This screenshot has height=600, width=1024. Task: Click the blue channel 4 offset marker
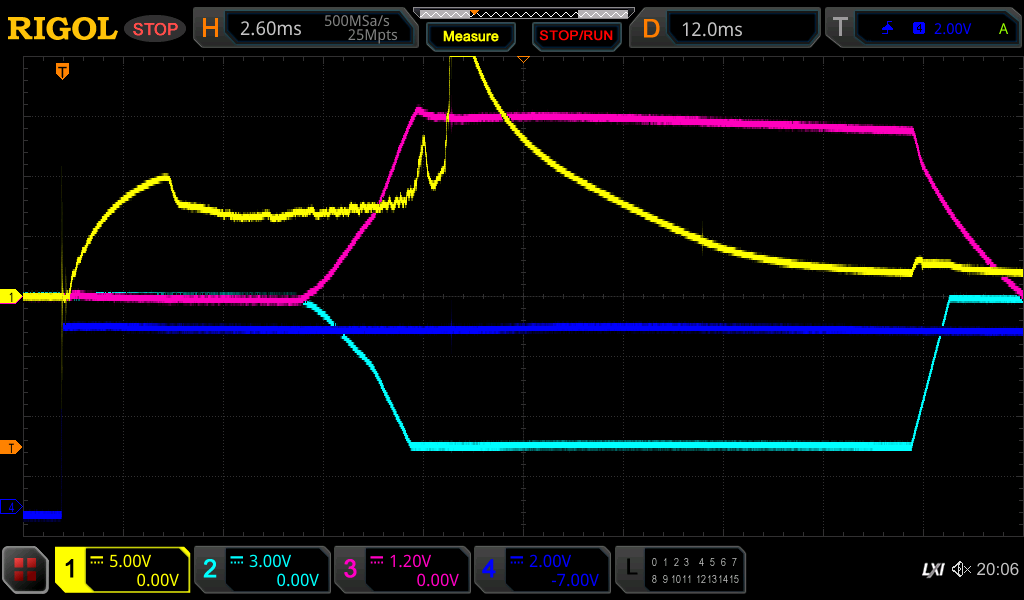point(11,508)
